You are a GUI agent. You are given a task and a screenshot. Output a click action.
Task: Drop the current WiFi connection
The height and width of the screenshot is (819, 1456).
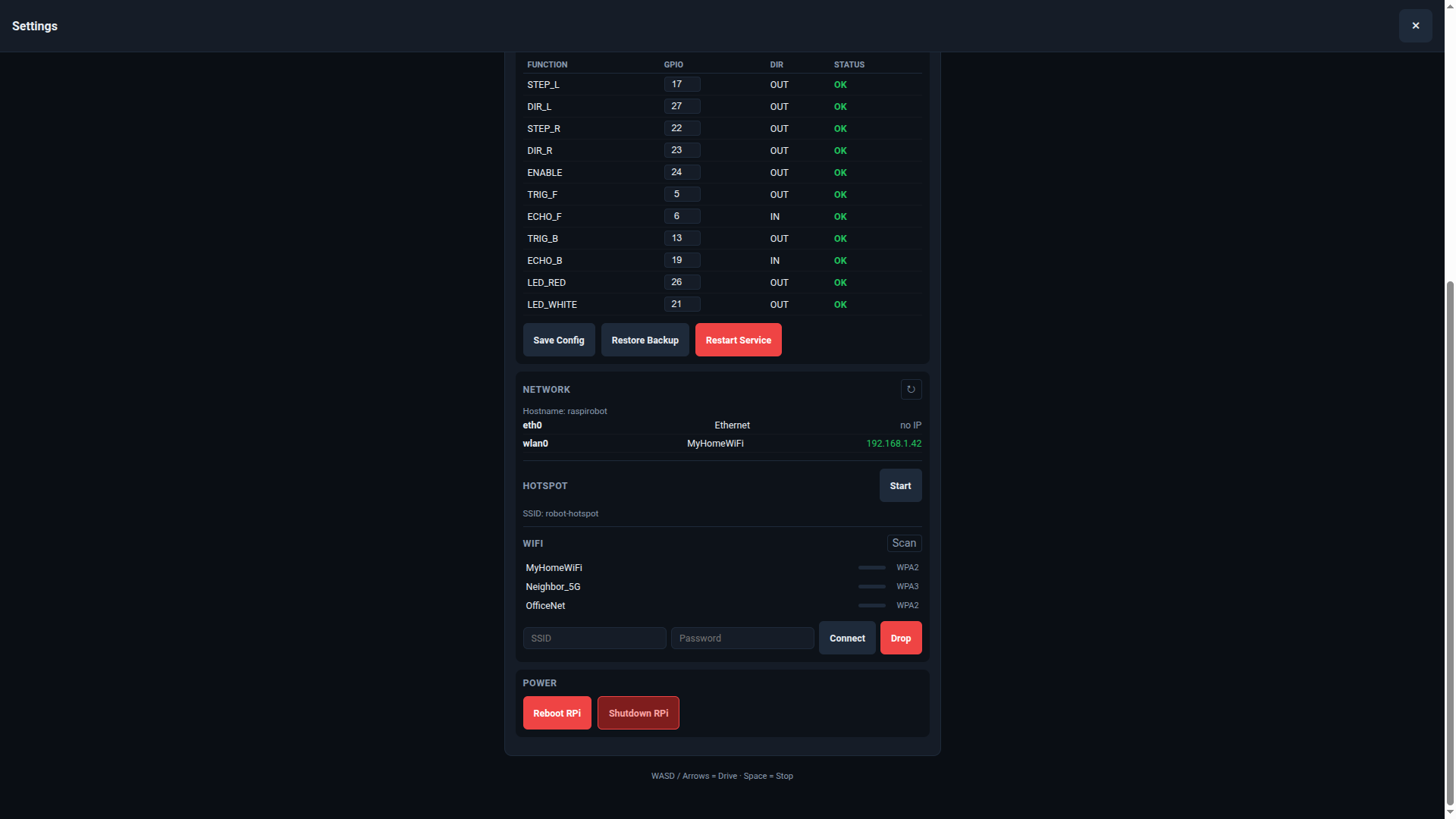(900, 638)
